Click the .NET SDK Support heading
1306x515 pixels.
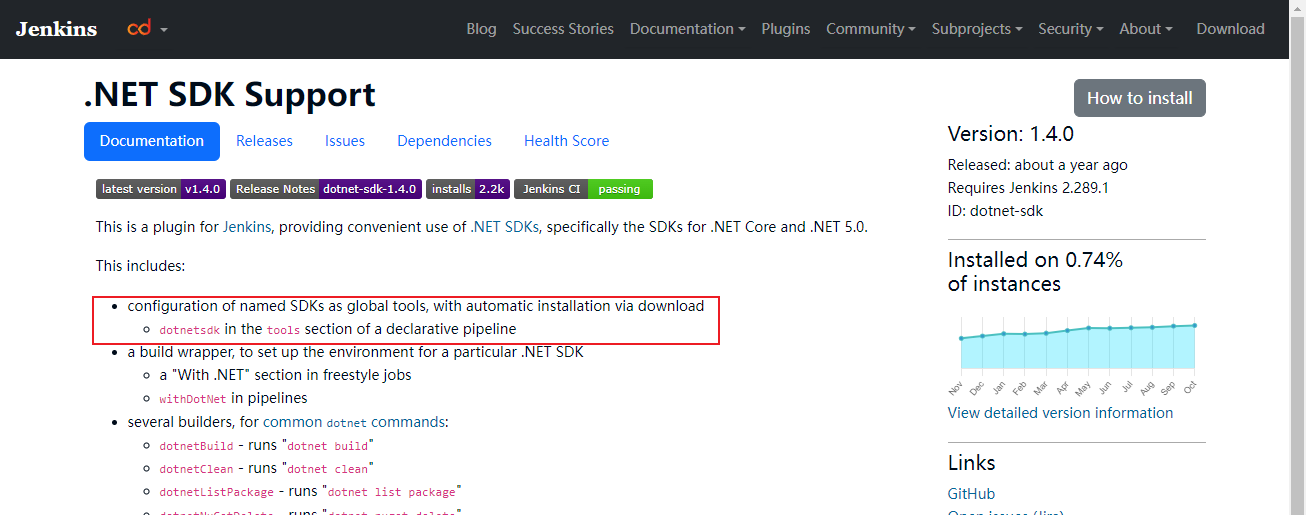coord(230,95)
